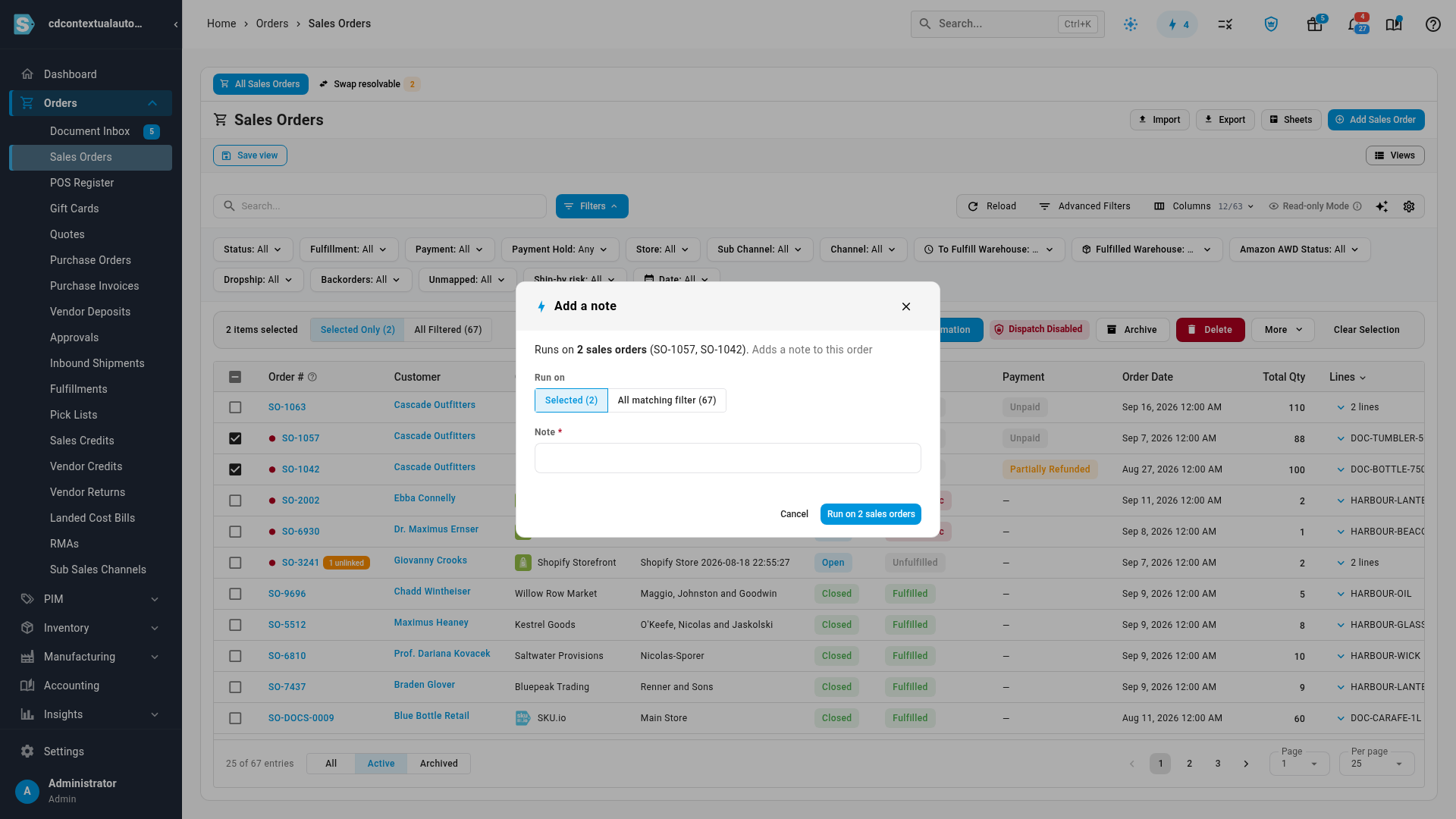Click the AI sparkle icon beside Read-only Mode
This screenshot has height=819, width=1456.
(x=1382, y=206)
